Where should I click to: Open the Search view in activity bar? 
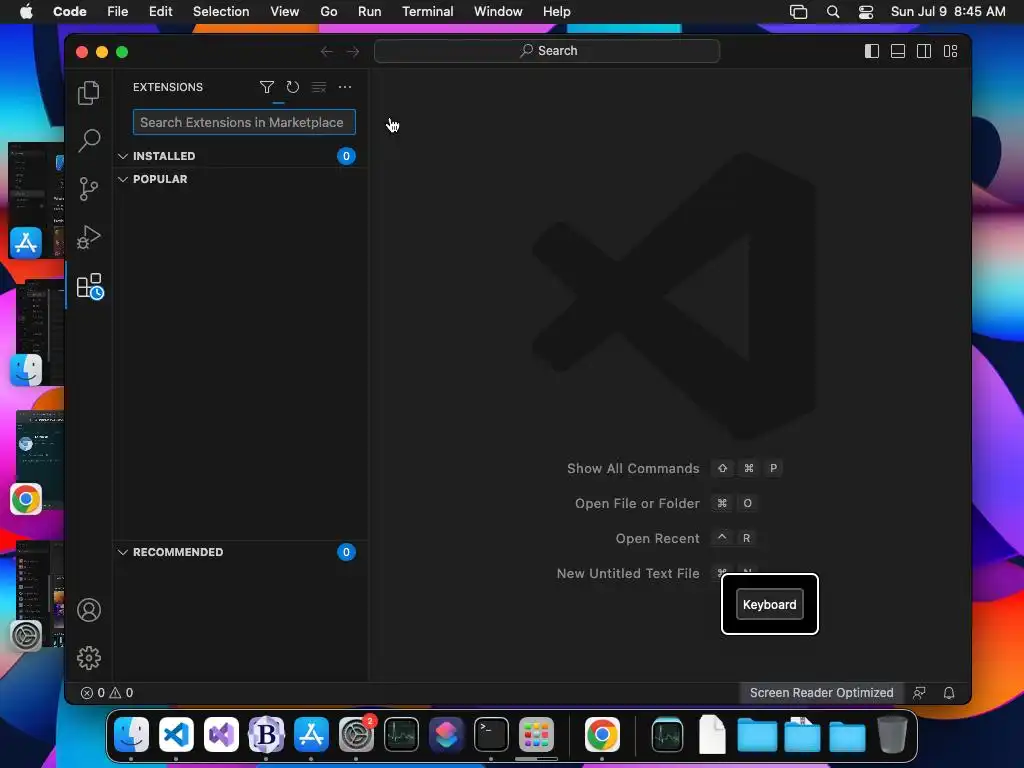89,140
